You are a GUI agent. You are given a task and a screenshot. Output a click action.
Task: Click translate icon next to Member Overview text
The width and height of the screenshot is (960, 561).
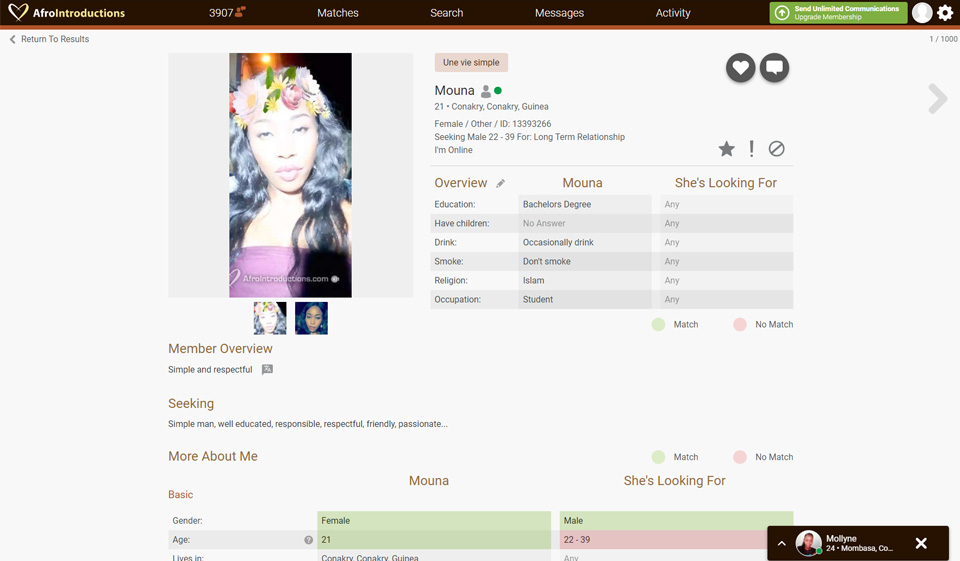click(x=267, y=370)
